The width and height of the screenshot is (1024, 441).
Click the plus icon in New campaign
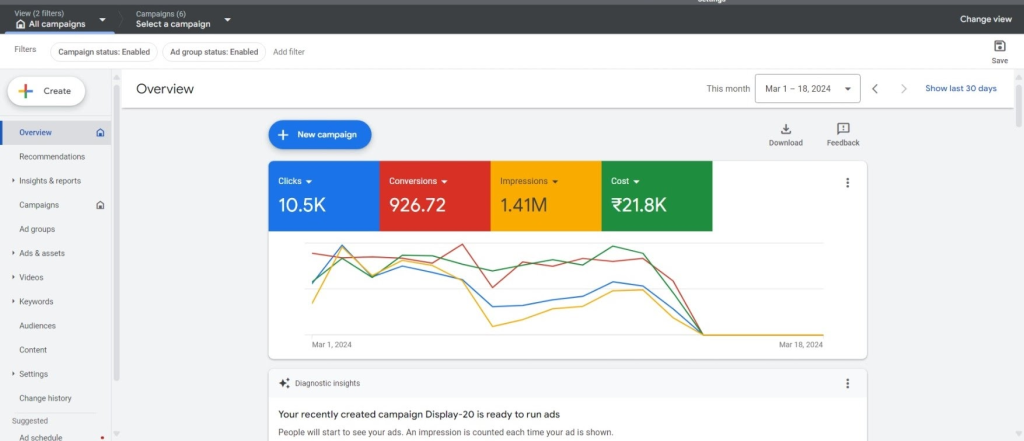pos(283,135)
